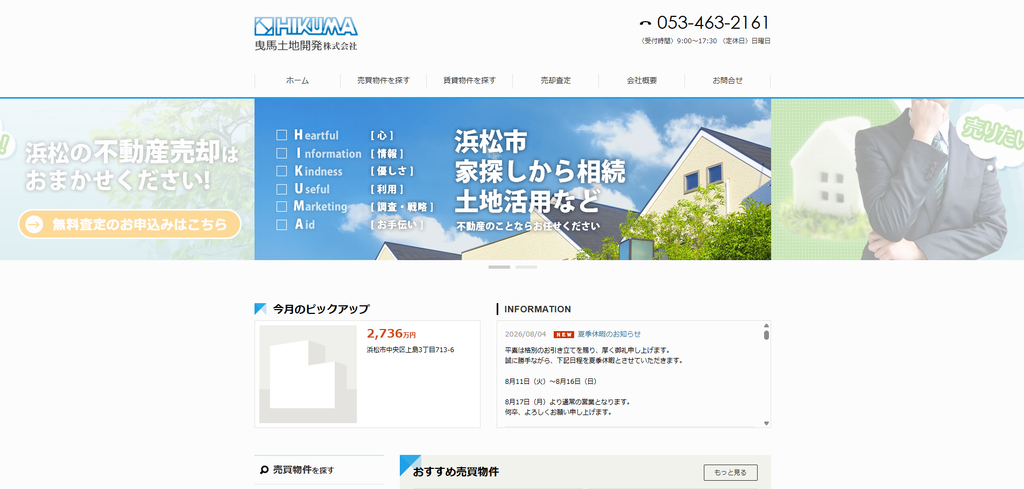Click the blue corner icon beside おすすめ売買物件
1024x489 pixels.
point(410,465)
